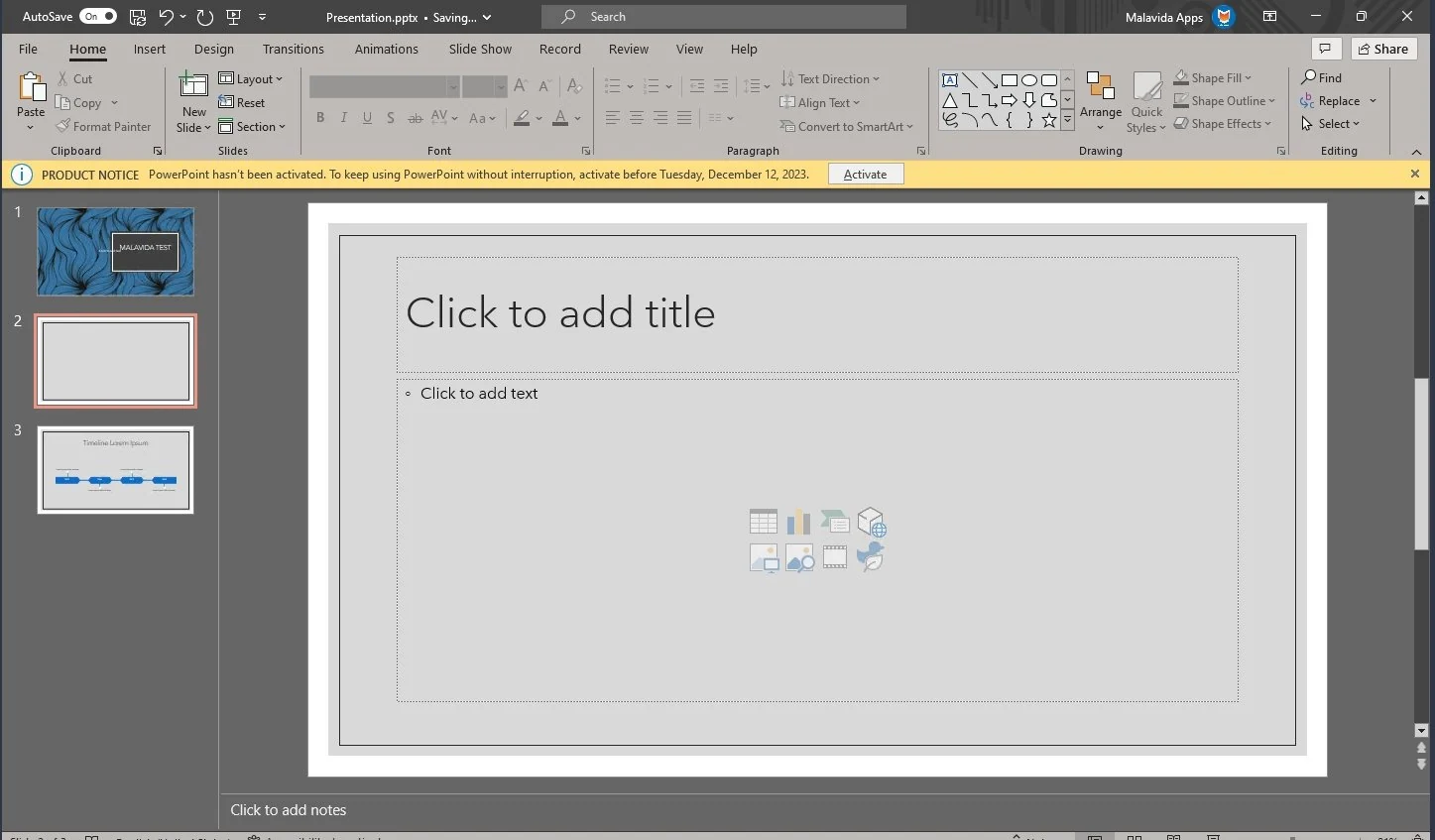Expand the shapes gallery More arrow
The image size is (1435, 840).
(1068, 120)
